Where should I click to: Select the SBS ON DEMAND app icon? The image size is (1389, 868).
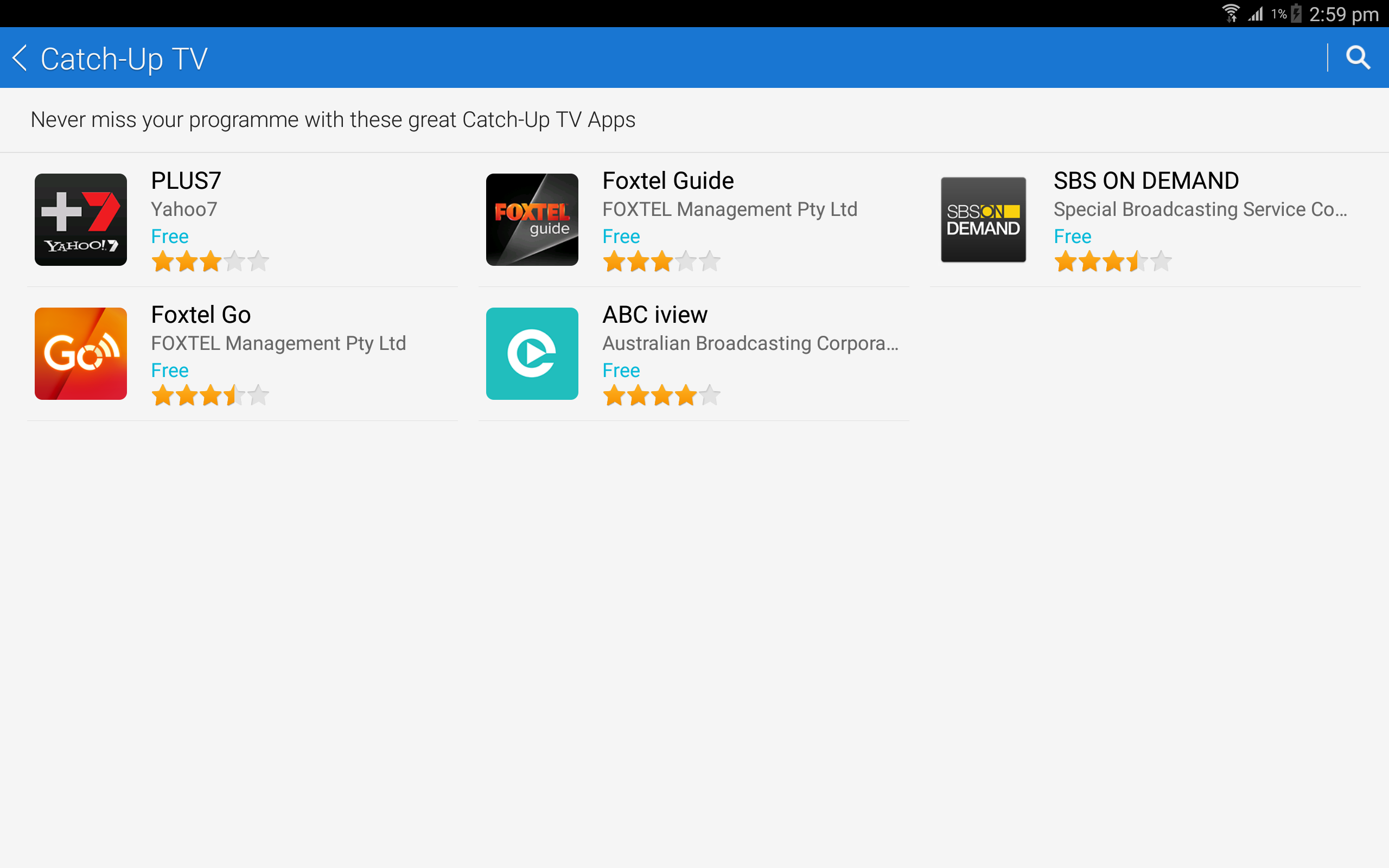983,219
